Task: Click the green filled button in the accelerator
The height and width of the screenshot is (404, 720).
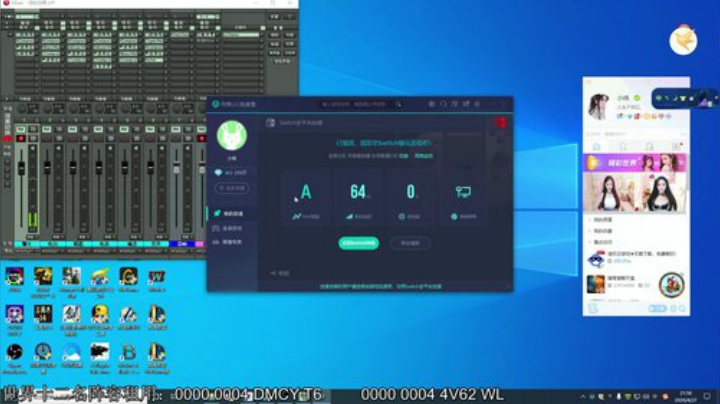Action: click(359, 243)
